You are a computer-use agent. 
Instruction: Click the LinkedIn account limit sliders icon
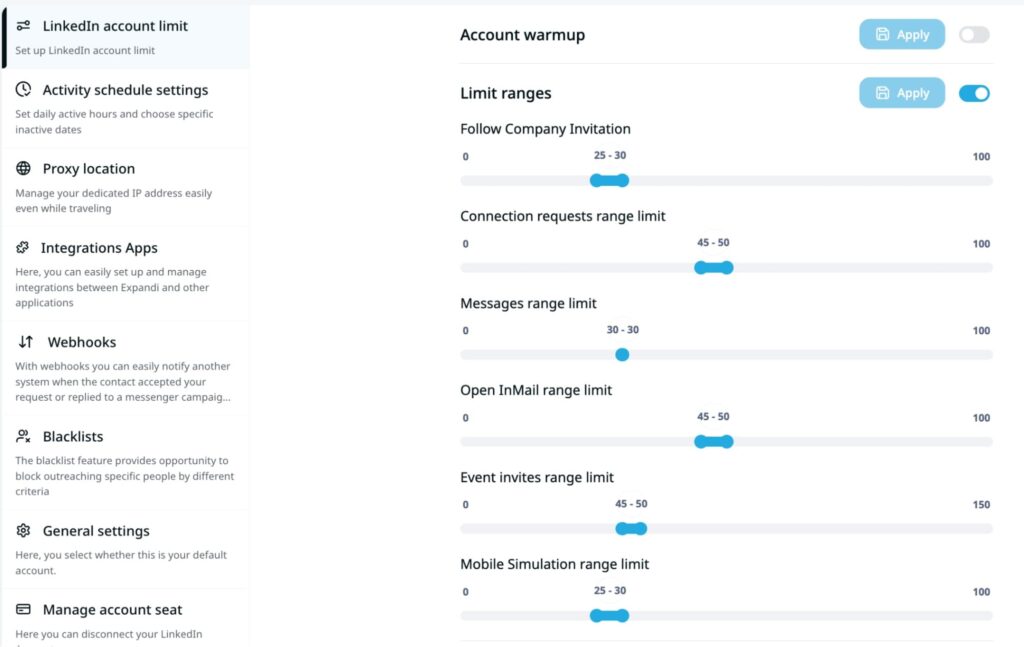[23, 26]
